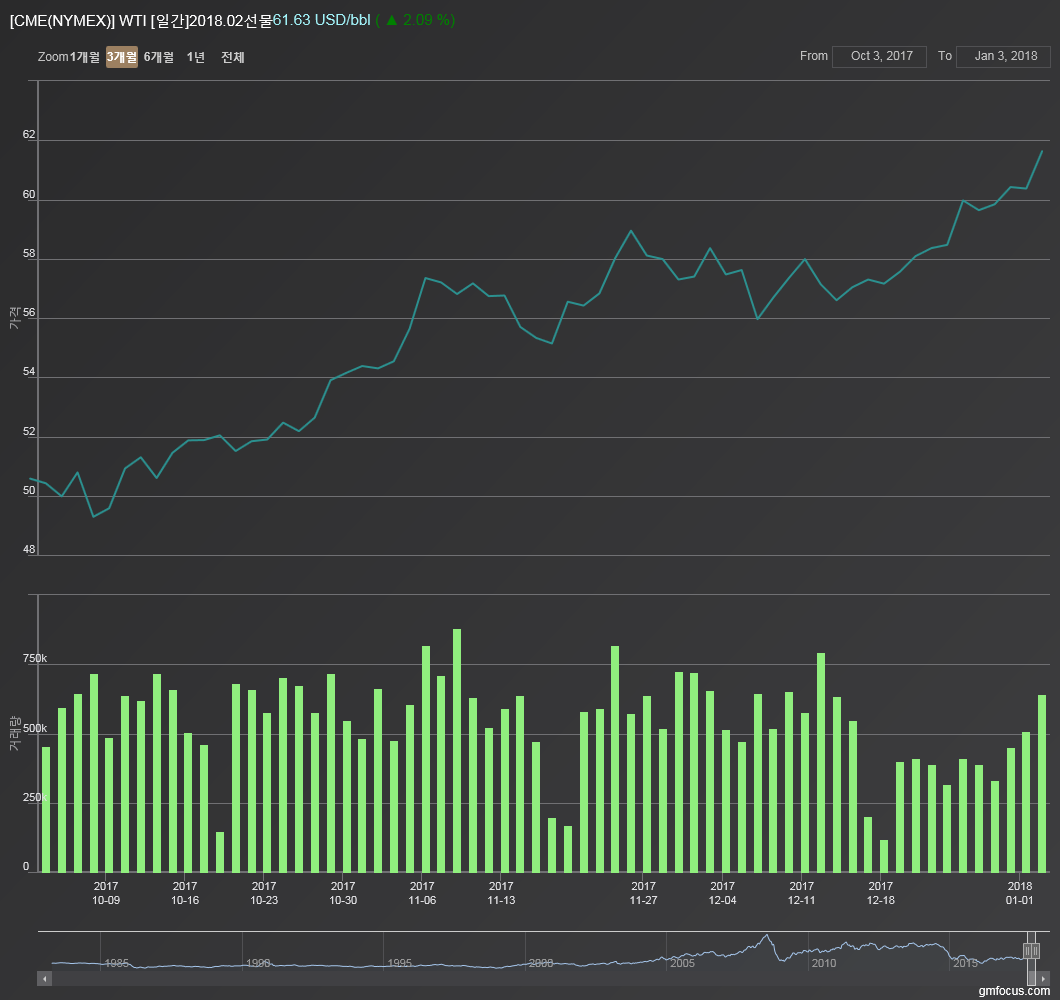Switch zoom range to 6개월
1060x1000 pixels.
[x=158, y=58]
